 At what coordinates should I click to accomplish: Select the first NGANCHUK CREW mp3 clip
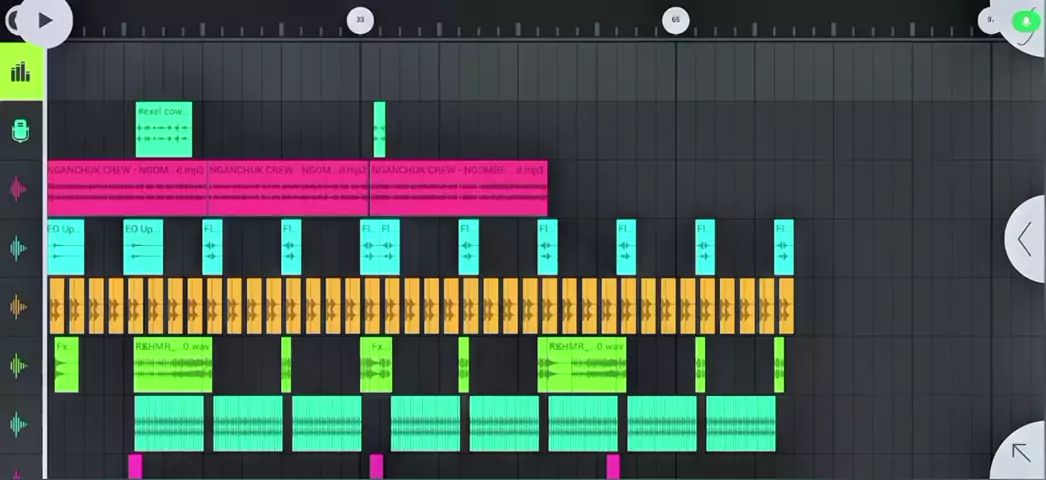[126, 188]
